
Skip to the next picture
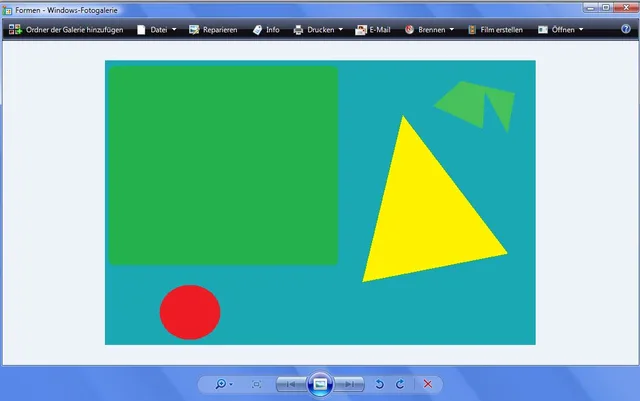pyautogui.click(x=349, y=384)
